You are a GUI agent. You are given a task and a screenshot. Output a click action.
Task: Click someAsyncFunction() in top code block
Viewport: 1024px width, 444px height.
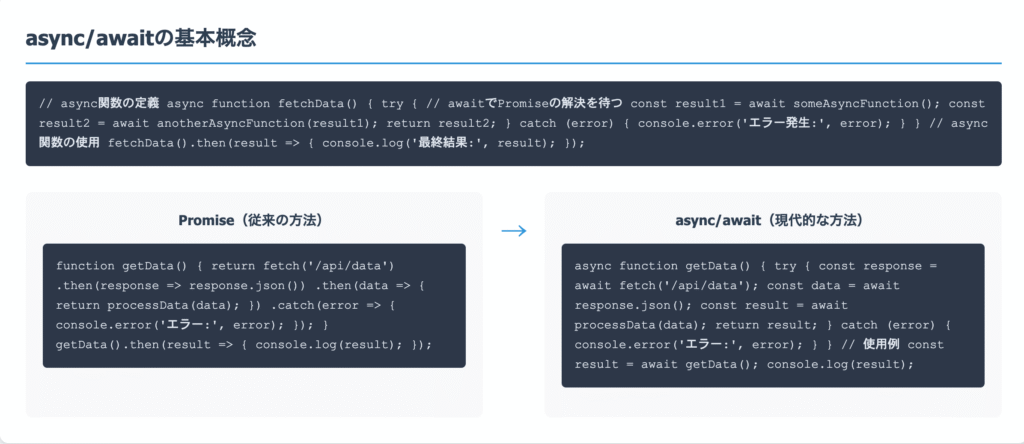point(866,103)
